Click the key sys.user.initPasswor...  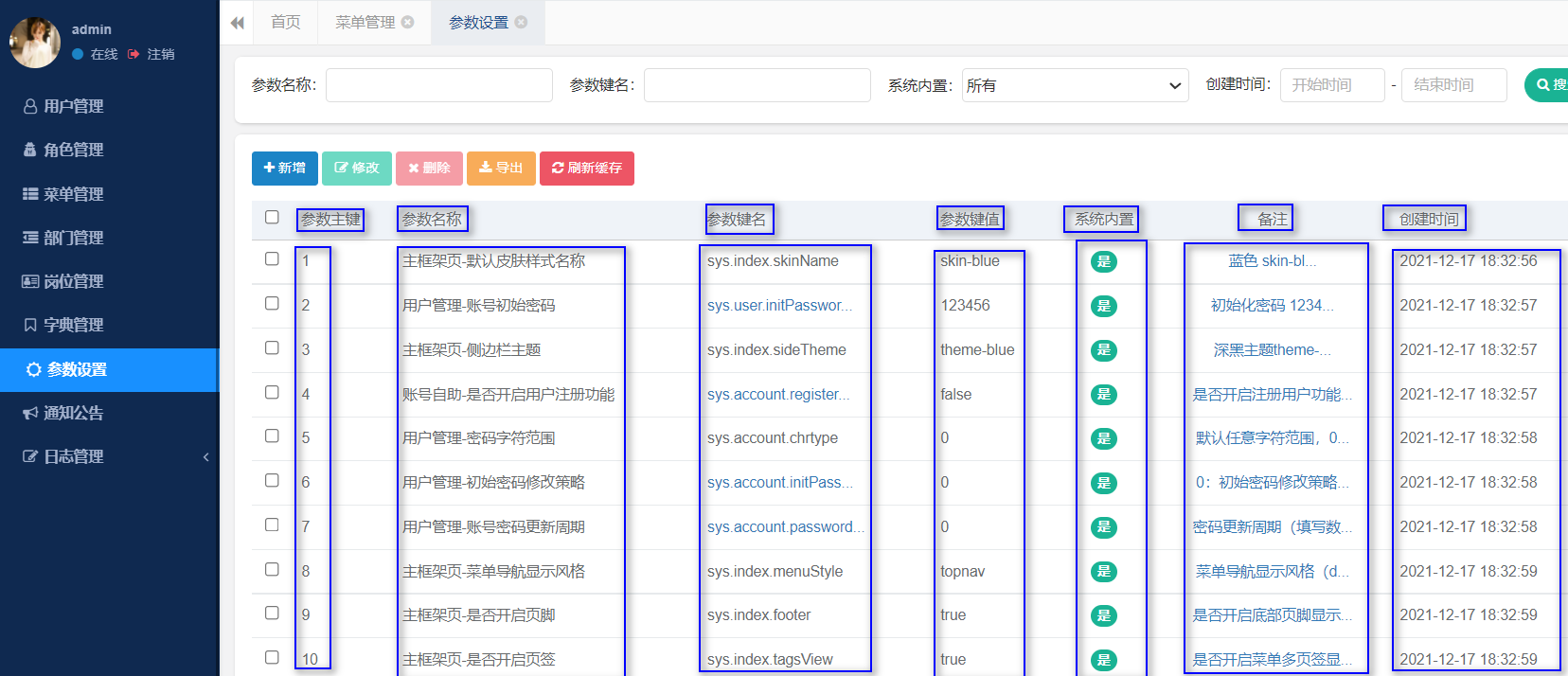(779, 306)
